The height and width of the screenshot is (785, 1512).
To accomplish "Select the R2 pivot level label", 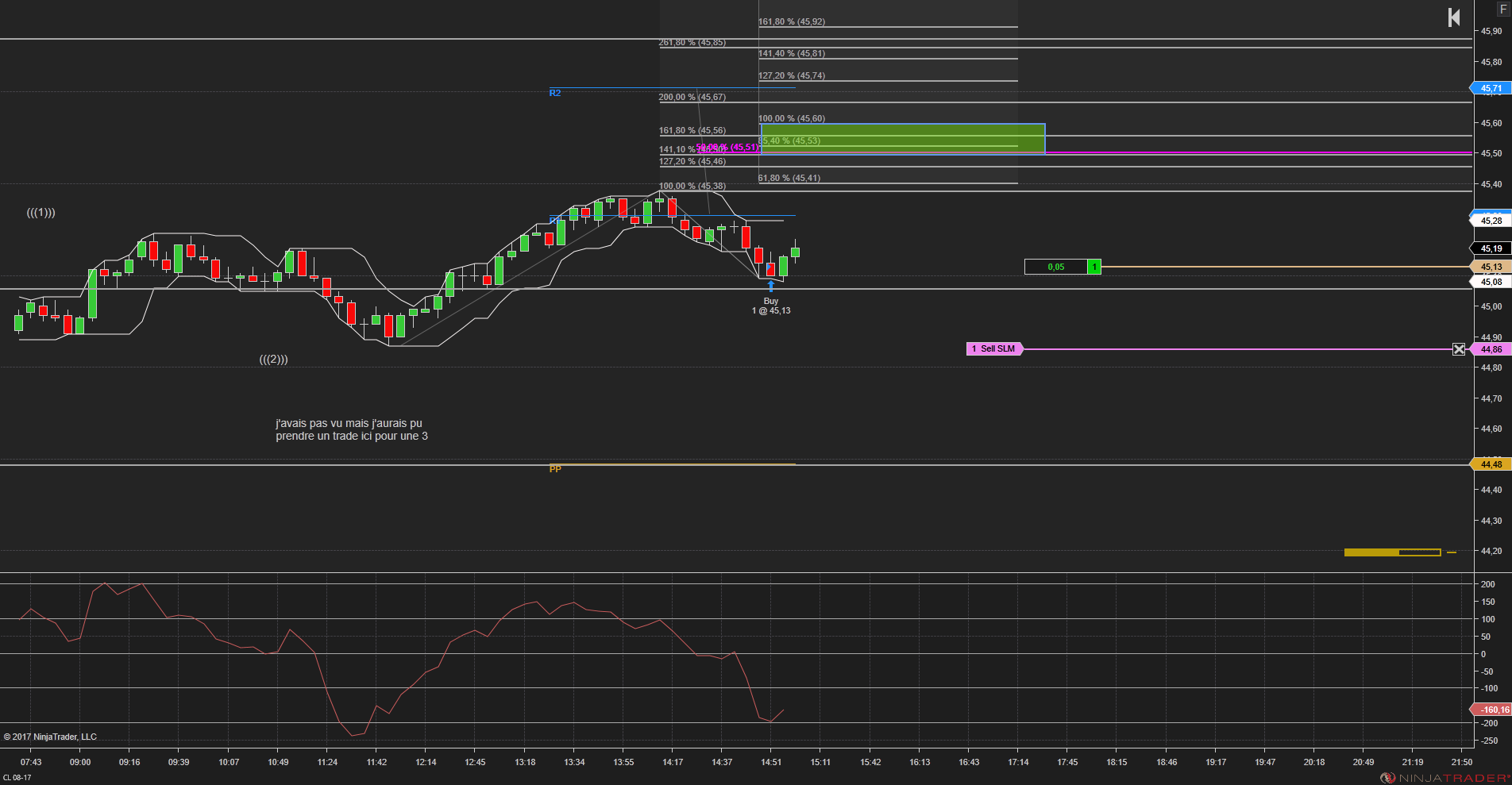I will (x=555, y=93).
